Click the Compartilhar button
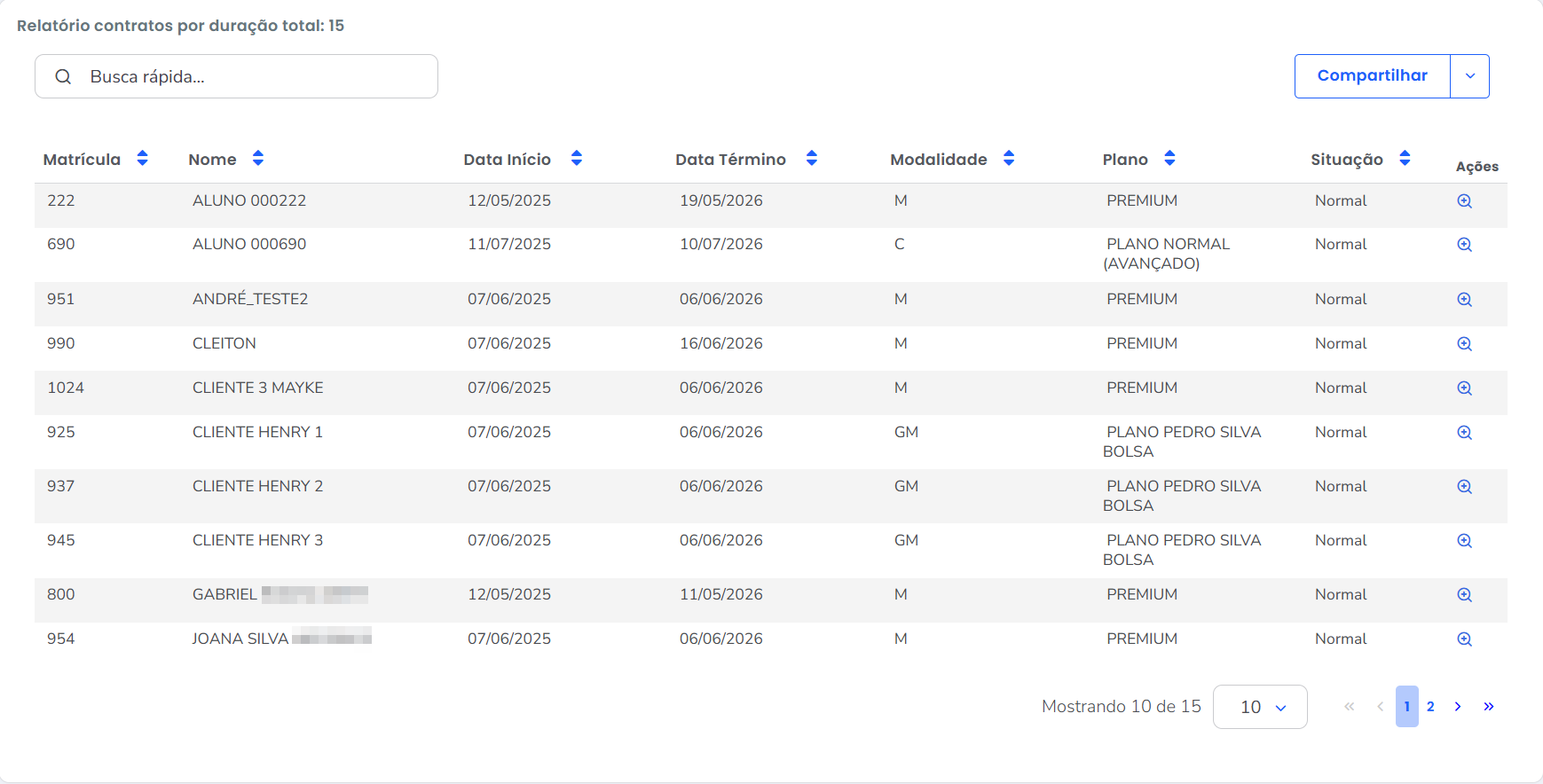 1372,76
